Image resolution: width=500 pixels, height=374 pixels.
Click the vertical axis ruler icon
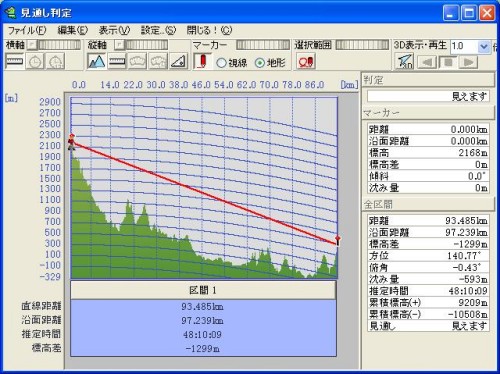coord(117,61)
